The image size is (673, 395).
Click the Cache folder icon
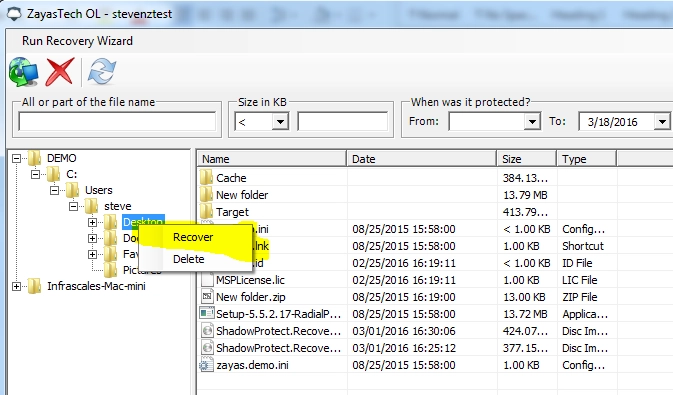[206, 177]
